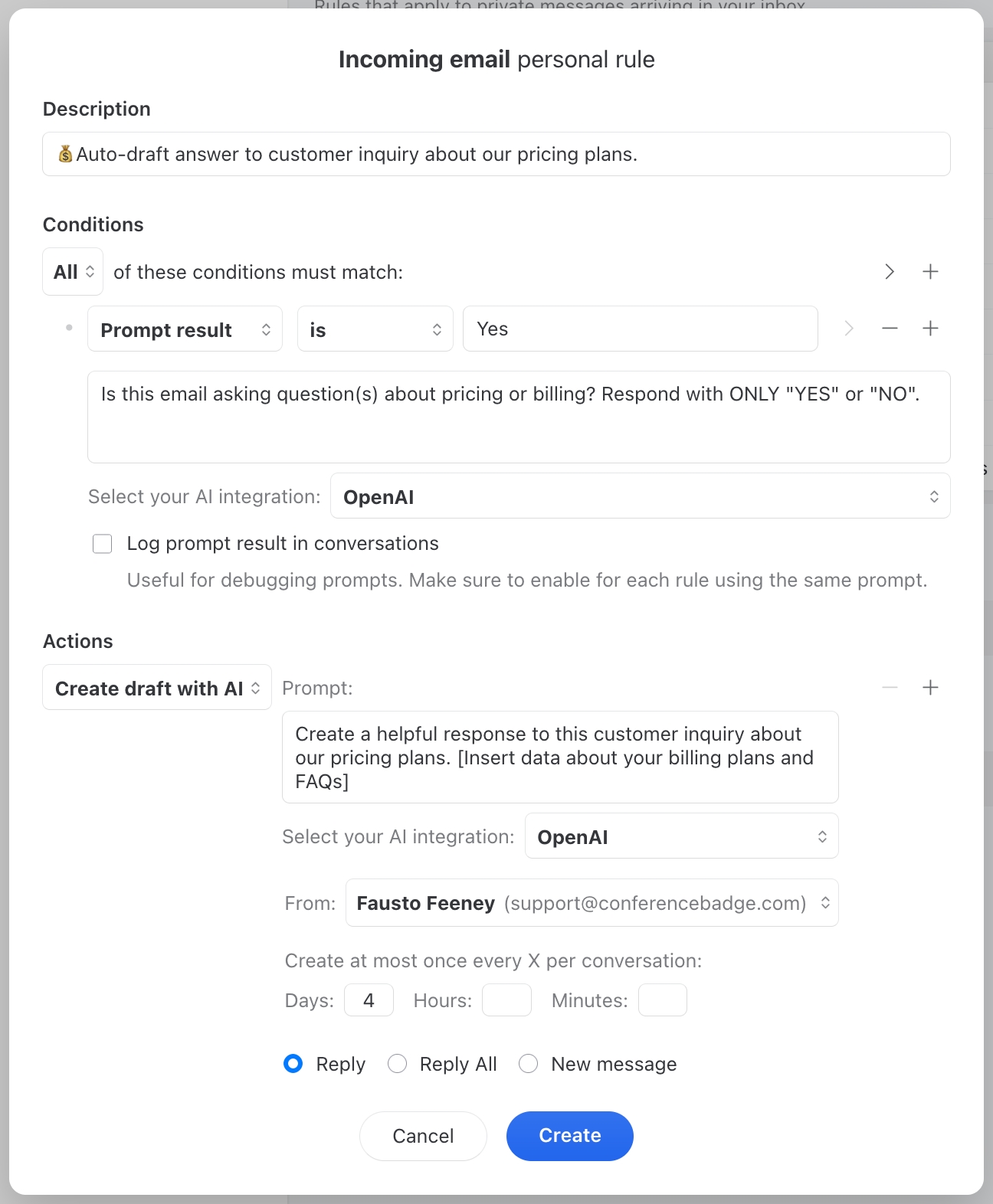Change the From sender Fausto Feeney dropdown

click(x=592, y=903)
